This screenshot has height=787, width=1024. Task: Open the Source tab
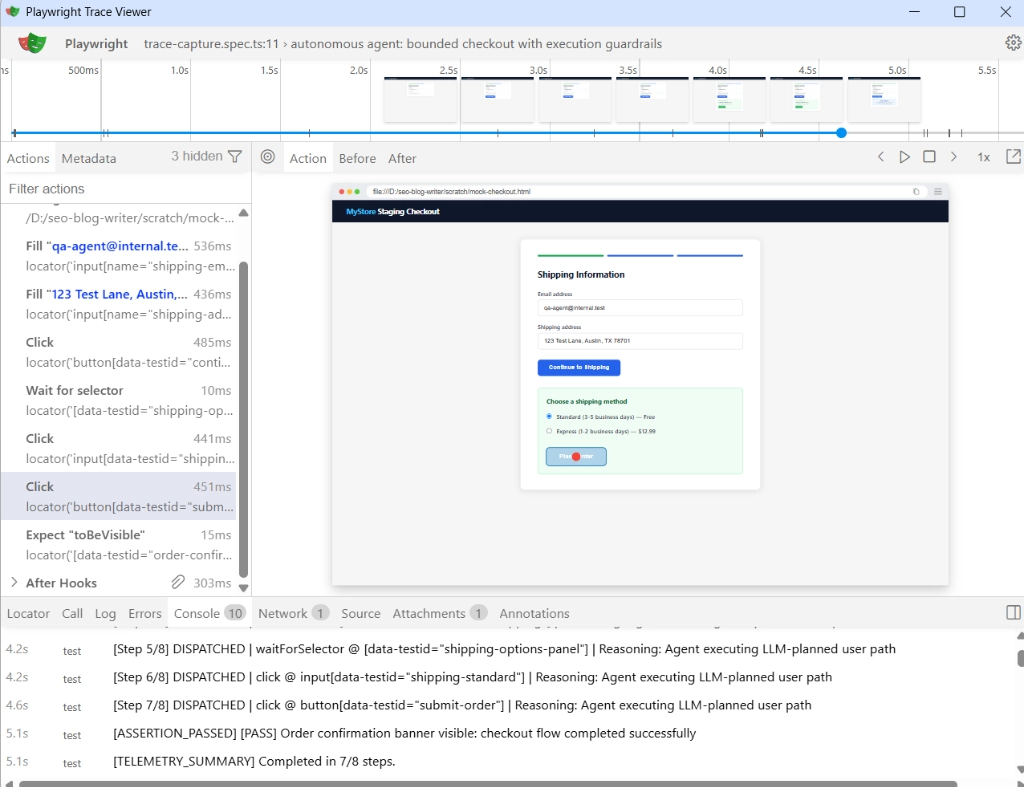pyautogui.click(x=360, y=613)
